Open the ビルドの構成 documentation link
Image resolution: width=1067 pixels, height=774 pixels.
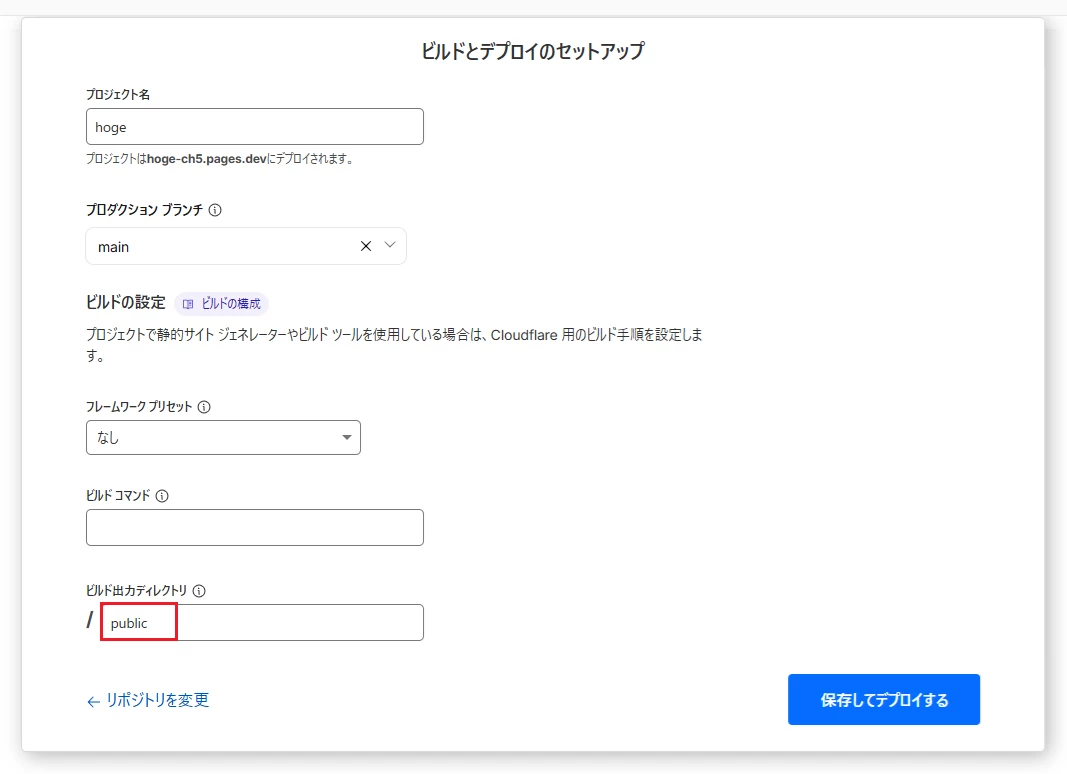pyautogui.click(x=222, y=304)
